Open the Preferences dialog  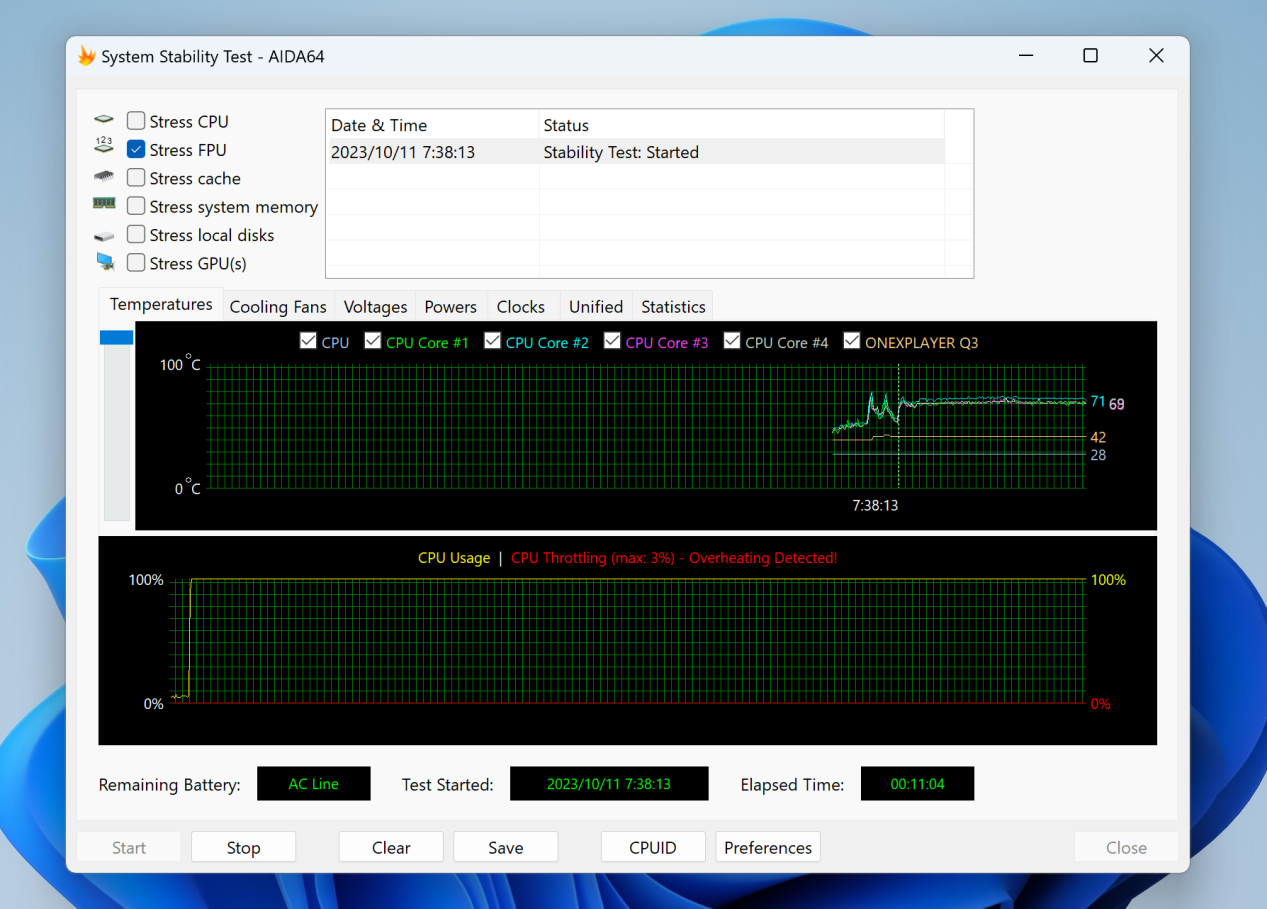pyautogui.click(x=767, y=848)
